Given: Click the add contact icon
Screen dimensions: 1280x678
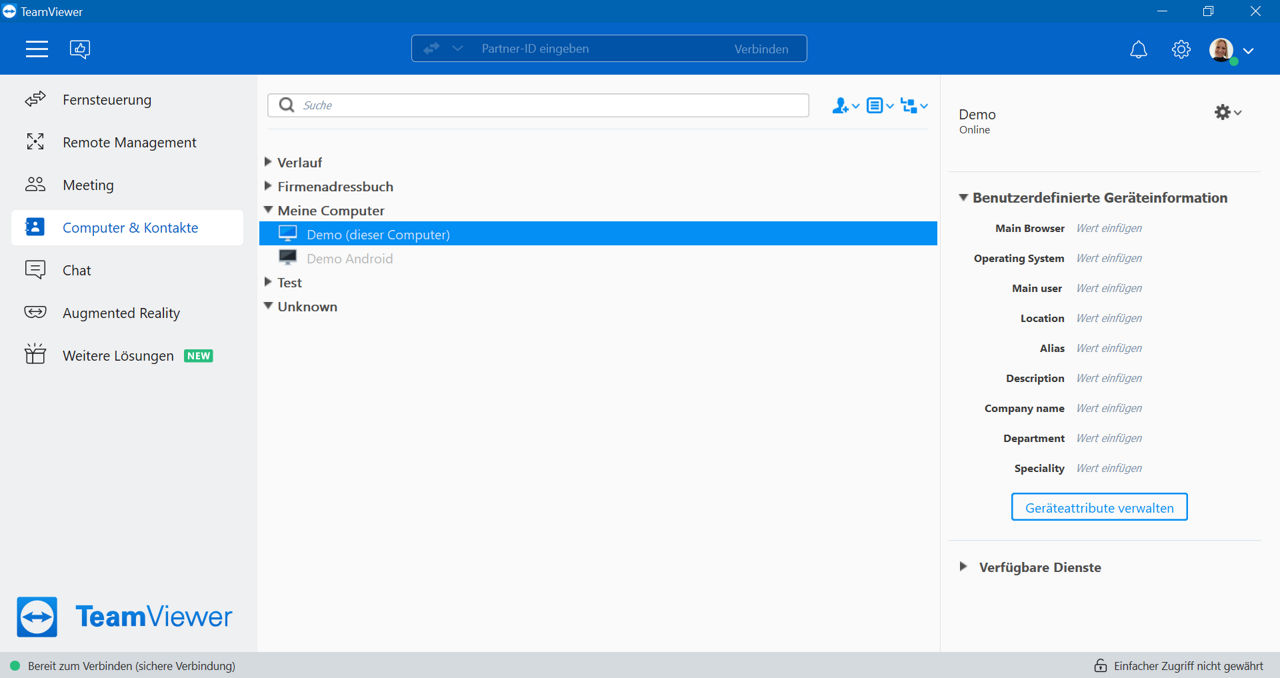Looking at the screenshot, I should (846, 105).
